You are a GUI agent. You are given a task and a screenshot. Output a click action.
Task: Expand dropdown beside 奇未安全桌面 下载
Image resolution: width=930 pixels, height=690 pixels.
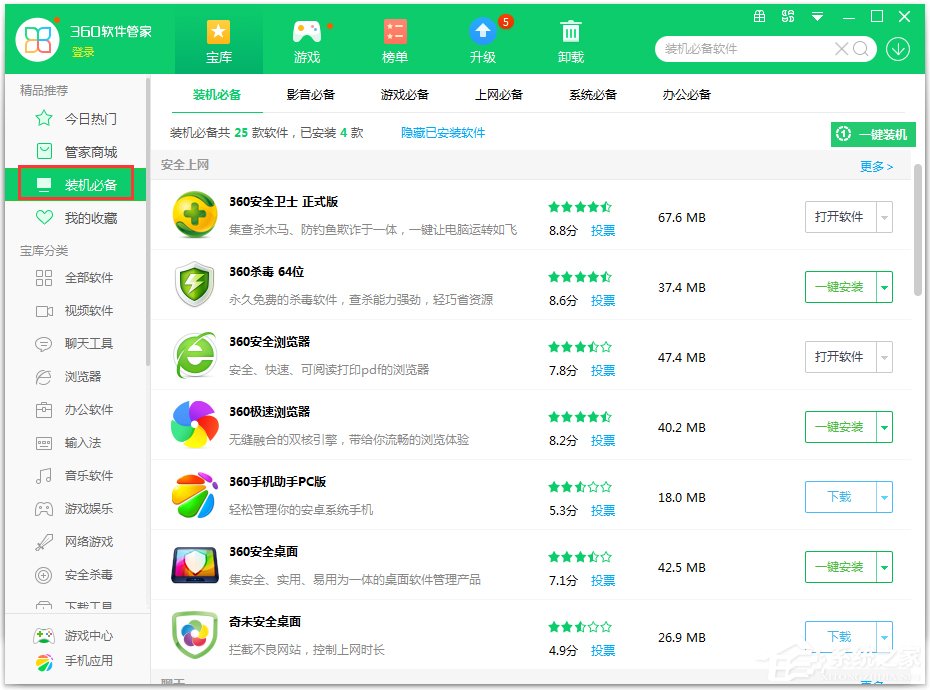click(x=884, y=637)
